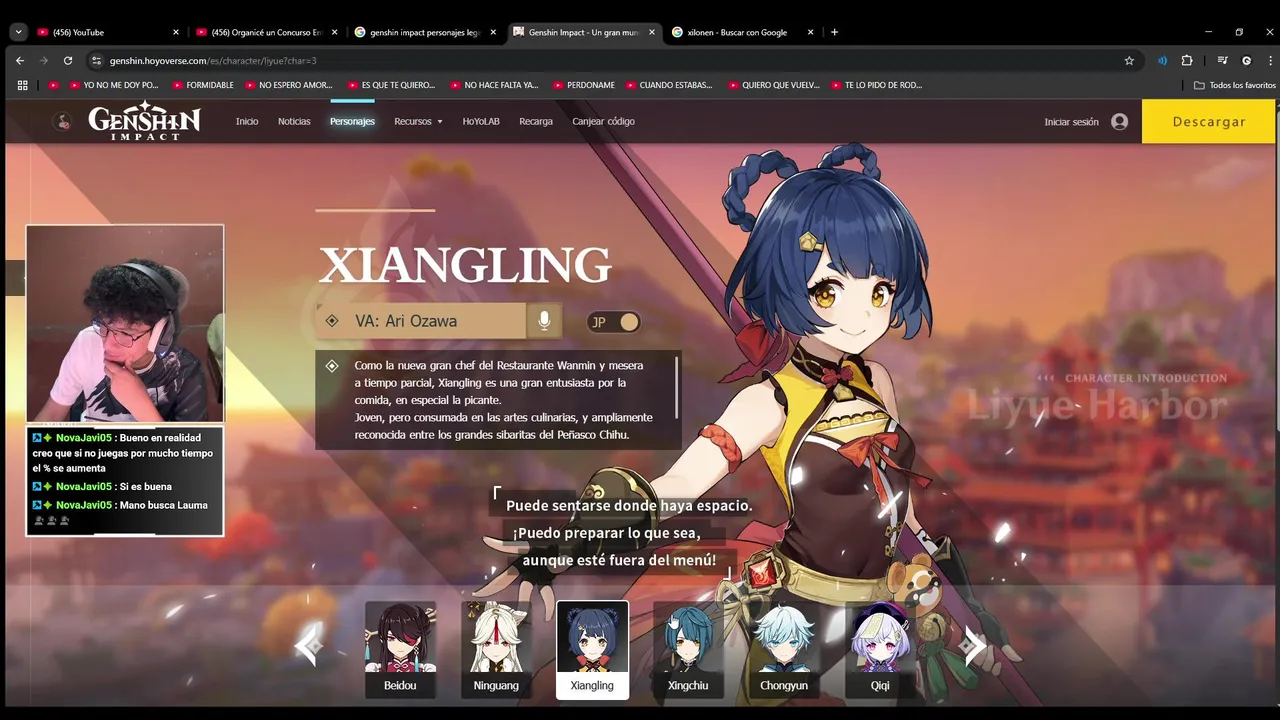Open the NO HACE FALTA YA... bookmark
This screenshot has width=1280, height=720.
(494, 85)
